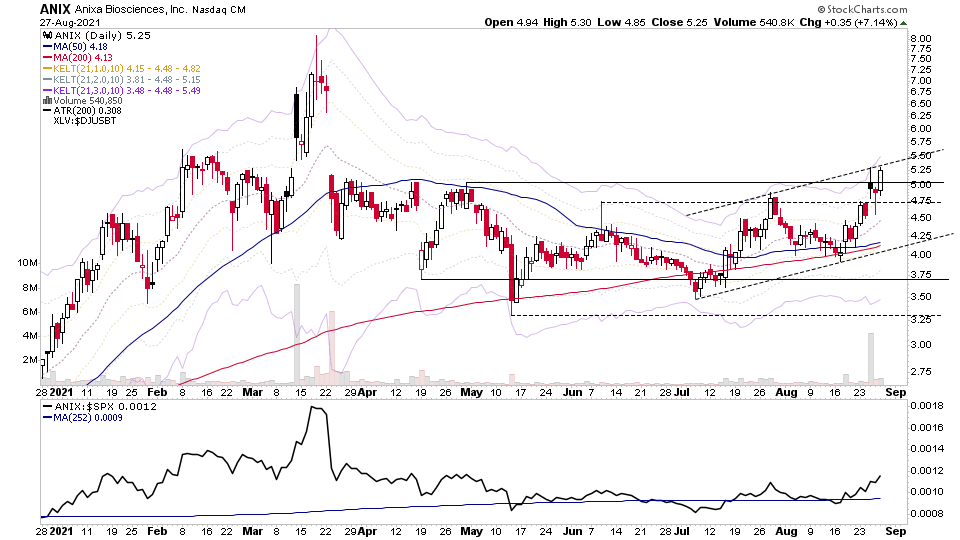This screenshot has height=540, width=960.
Task: Click the Aug label on the ratio panel axis
Action: pyautogui.click(x=787, y=531)
